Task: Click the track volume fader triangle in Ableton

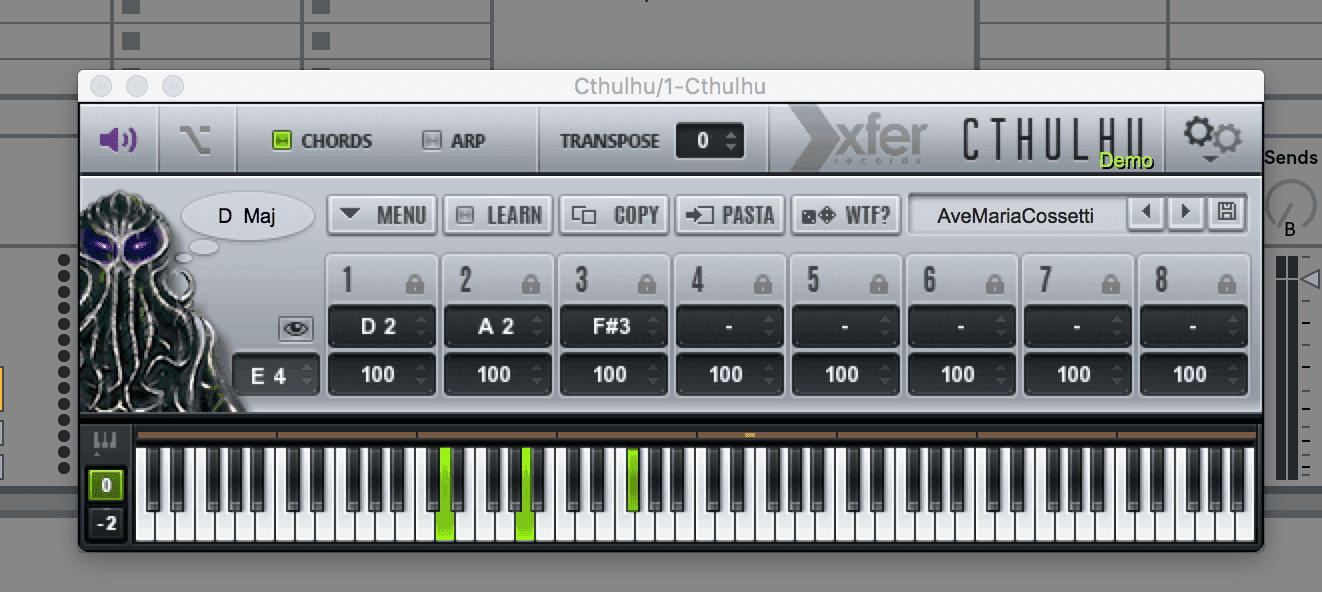Action: click(x=1310, y=279)
